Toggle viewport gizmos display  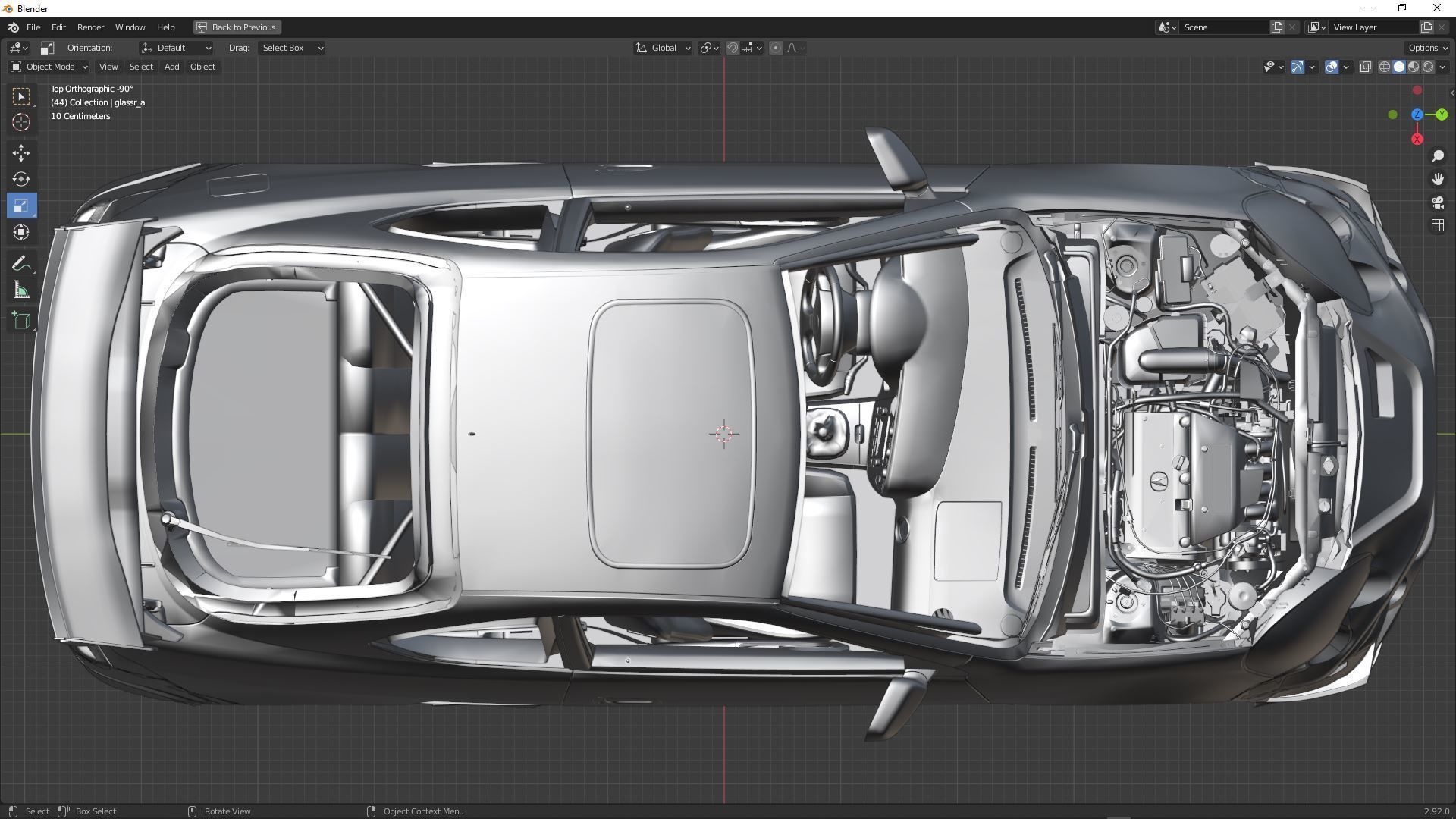(x=1297, y=67)
